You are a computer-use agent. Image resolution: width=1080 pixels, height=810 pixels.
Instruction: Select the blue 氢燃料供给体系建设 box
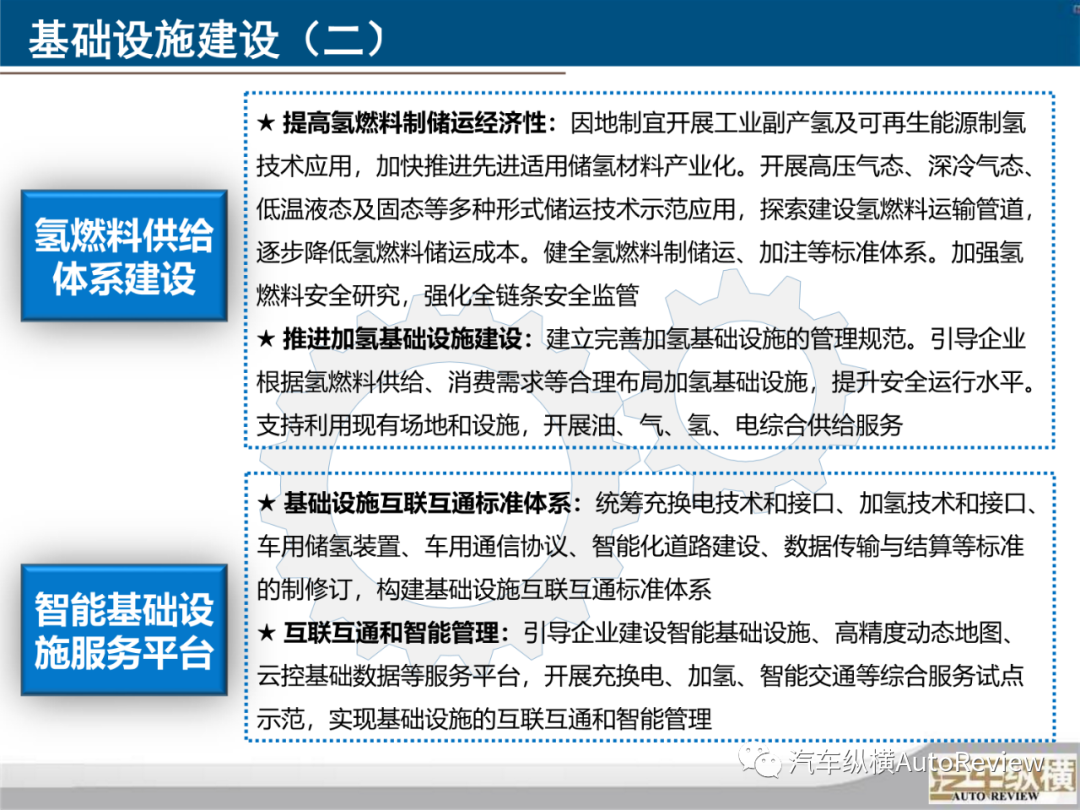tap(124, 257)
